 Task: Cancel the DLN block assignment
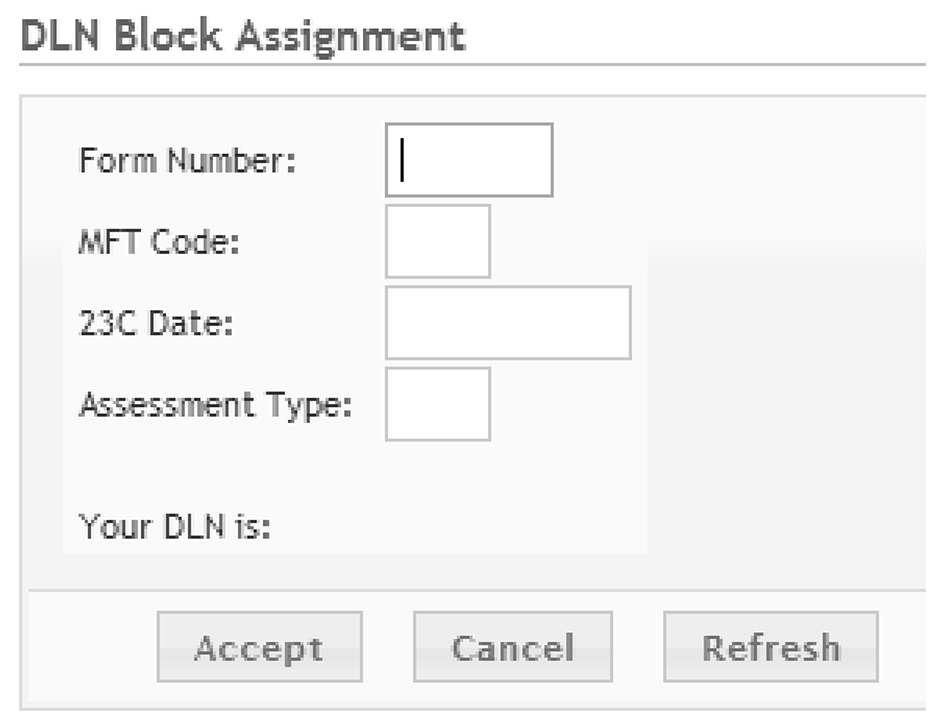point(513,647)
